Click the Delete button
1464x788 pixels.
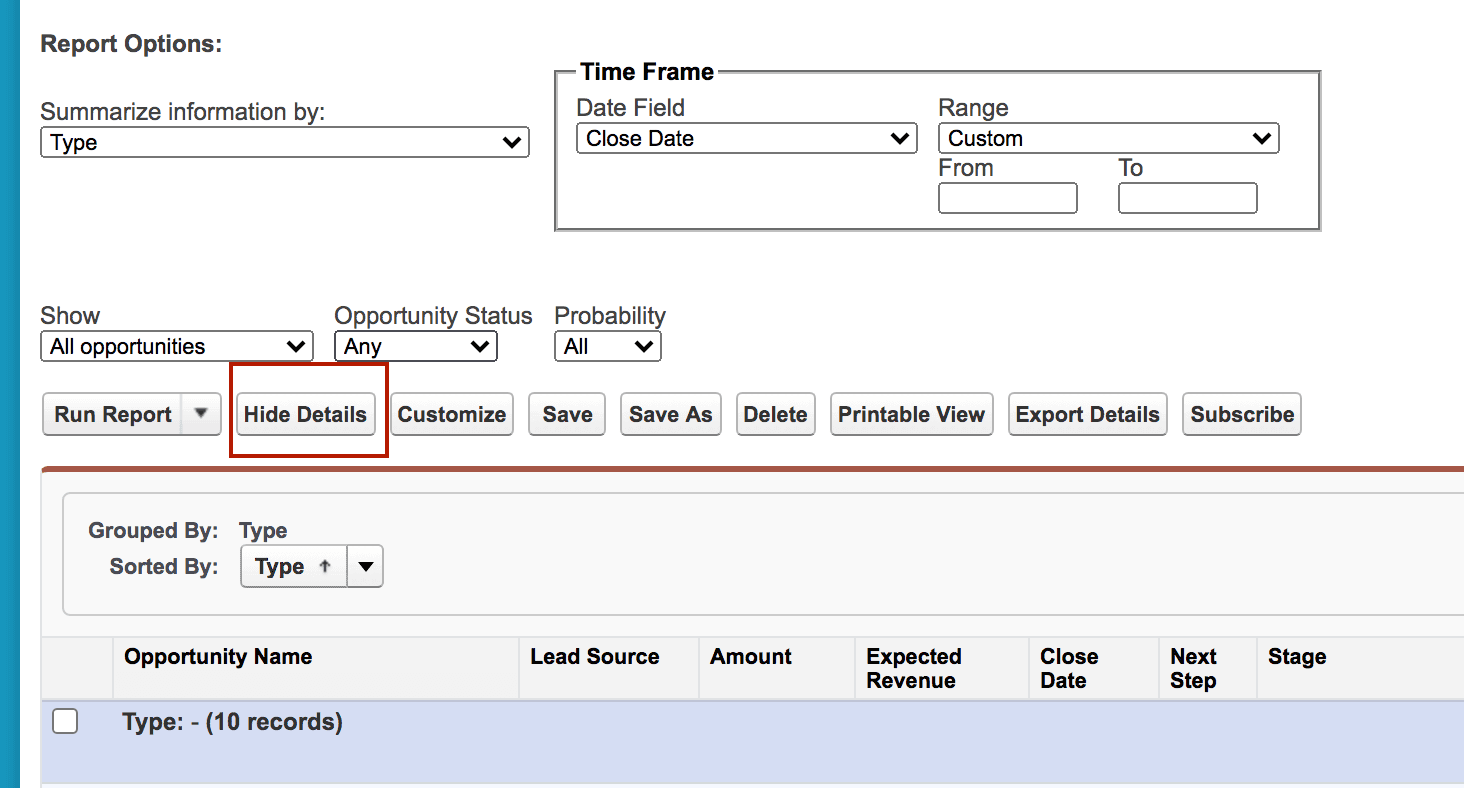[x=775, y=414]
